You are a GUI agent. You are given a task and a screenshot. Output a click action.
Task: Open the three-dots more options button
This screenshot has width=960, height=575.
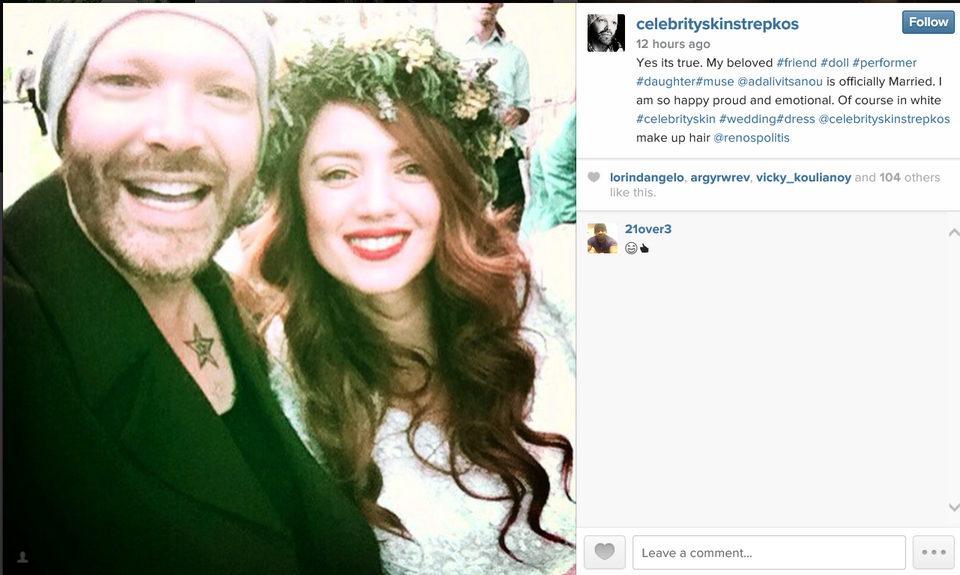click(x=934, y=552)
